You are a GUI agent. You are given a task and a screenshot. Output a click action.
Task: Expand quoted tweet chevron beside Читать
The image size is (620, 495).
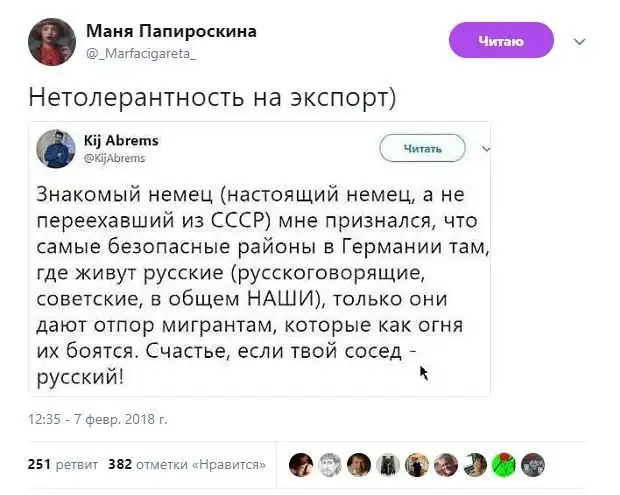(486, 148)
